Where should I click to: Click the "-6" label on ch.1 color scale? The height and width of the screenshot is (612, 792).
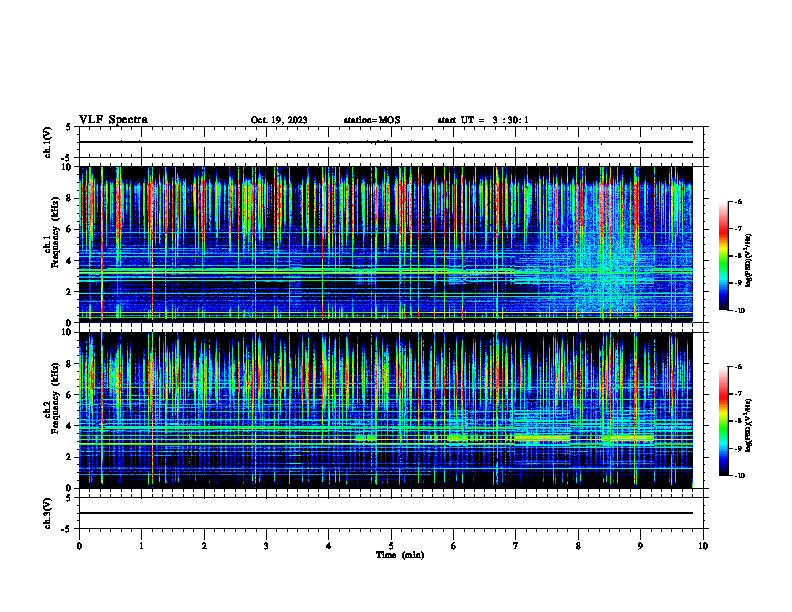click(738, 201)
